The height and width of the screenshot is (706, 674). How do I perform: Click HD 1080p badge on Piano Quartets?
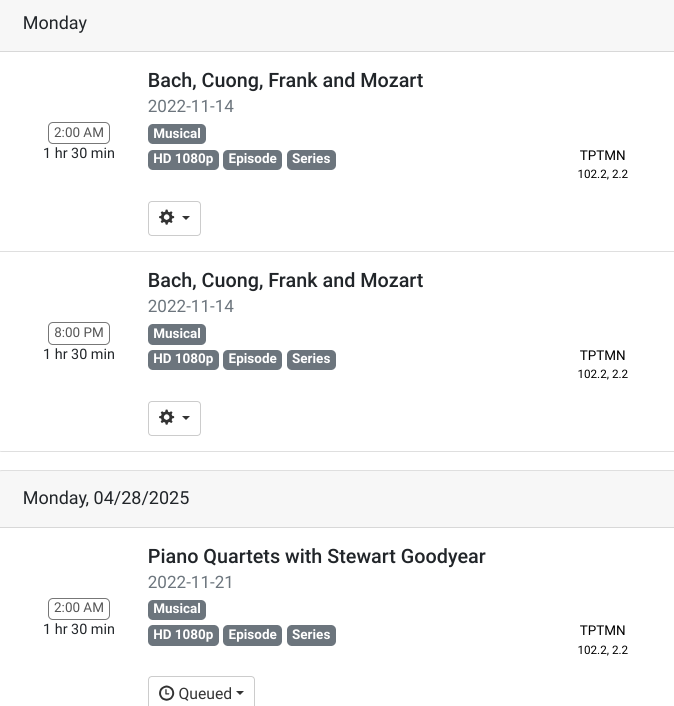pos(184,634)
